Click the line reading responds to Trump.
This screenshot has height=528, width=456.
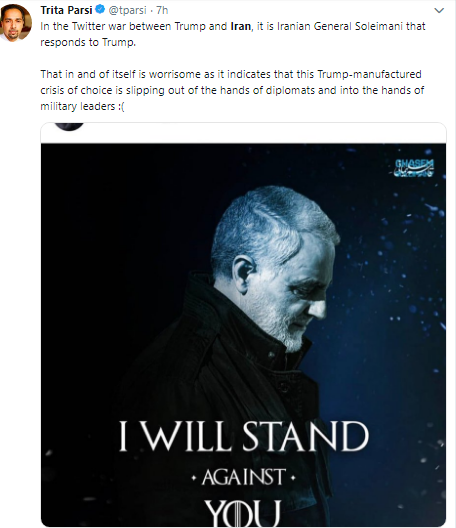click(x=88, y=42)
